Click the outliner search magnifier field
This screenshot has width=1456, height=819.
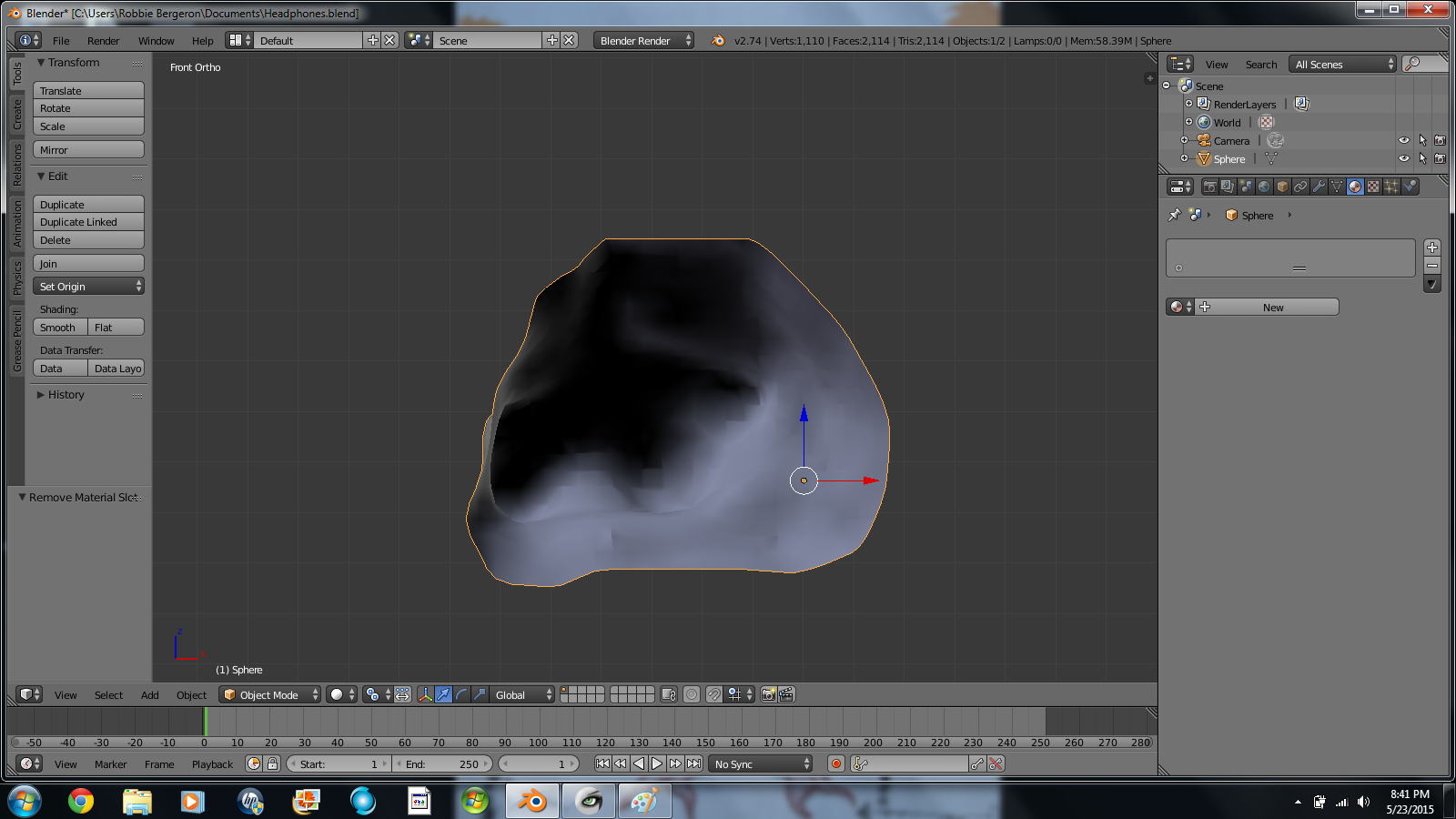pos(1424,64)
